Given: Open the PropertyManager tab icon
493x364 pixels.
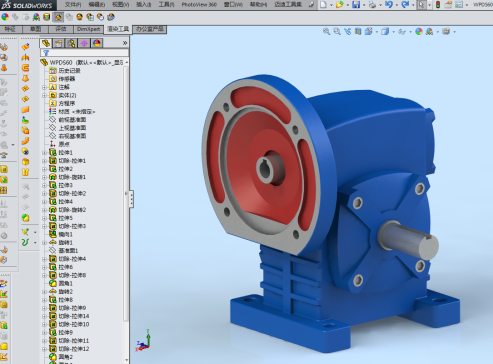Looking at the screenshot, I should pos(58,43).
